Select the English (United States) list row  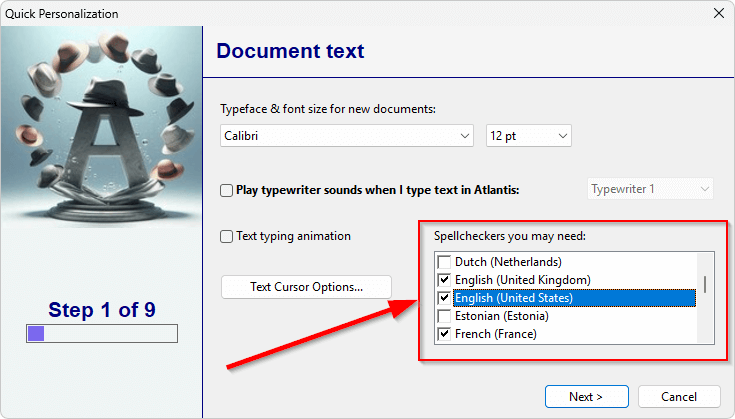[x=574, y=298]
